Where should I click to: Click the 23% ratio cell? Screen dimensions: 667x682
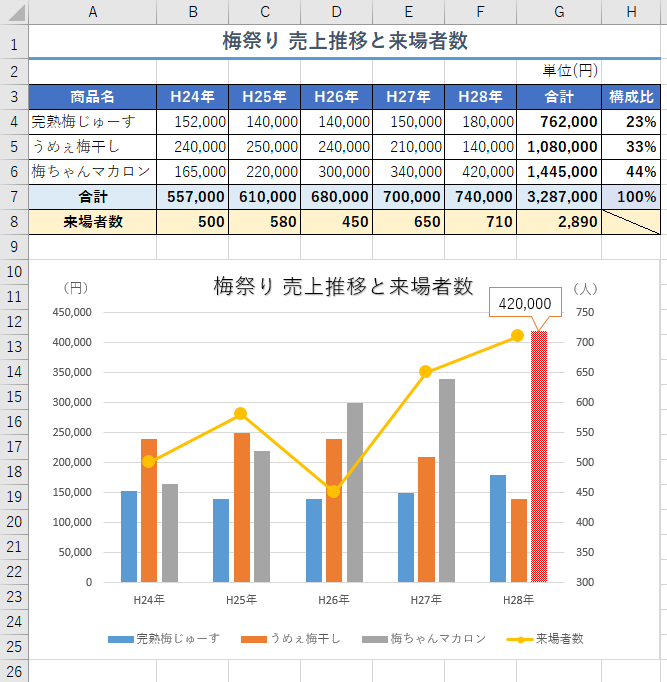point(631,122)
